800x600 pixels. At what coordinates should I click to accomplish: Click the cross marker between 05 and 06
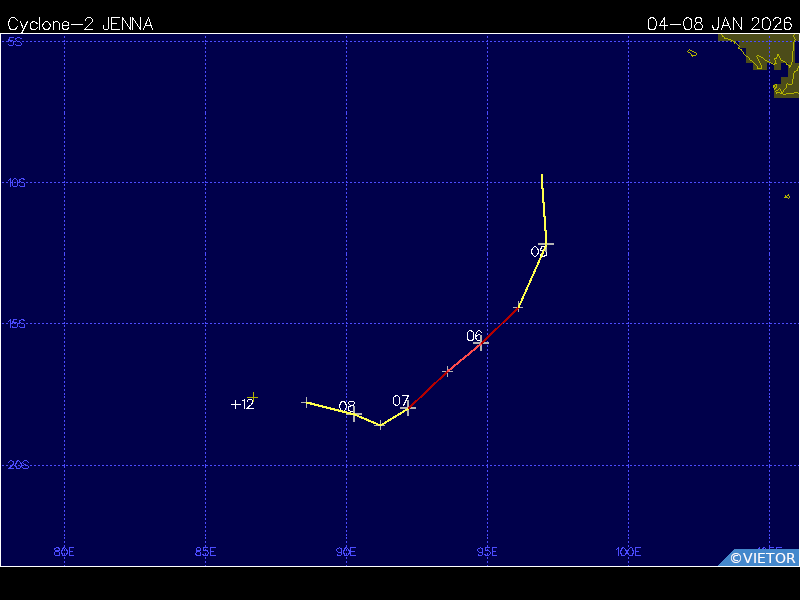coord(518,307)
